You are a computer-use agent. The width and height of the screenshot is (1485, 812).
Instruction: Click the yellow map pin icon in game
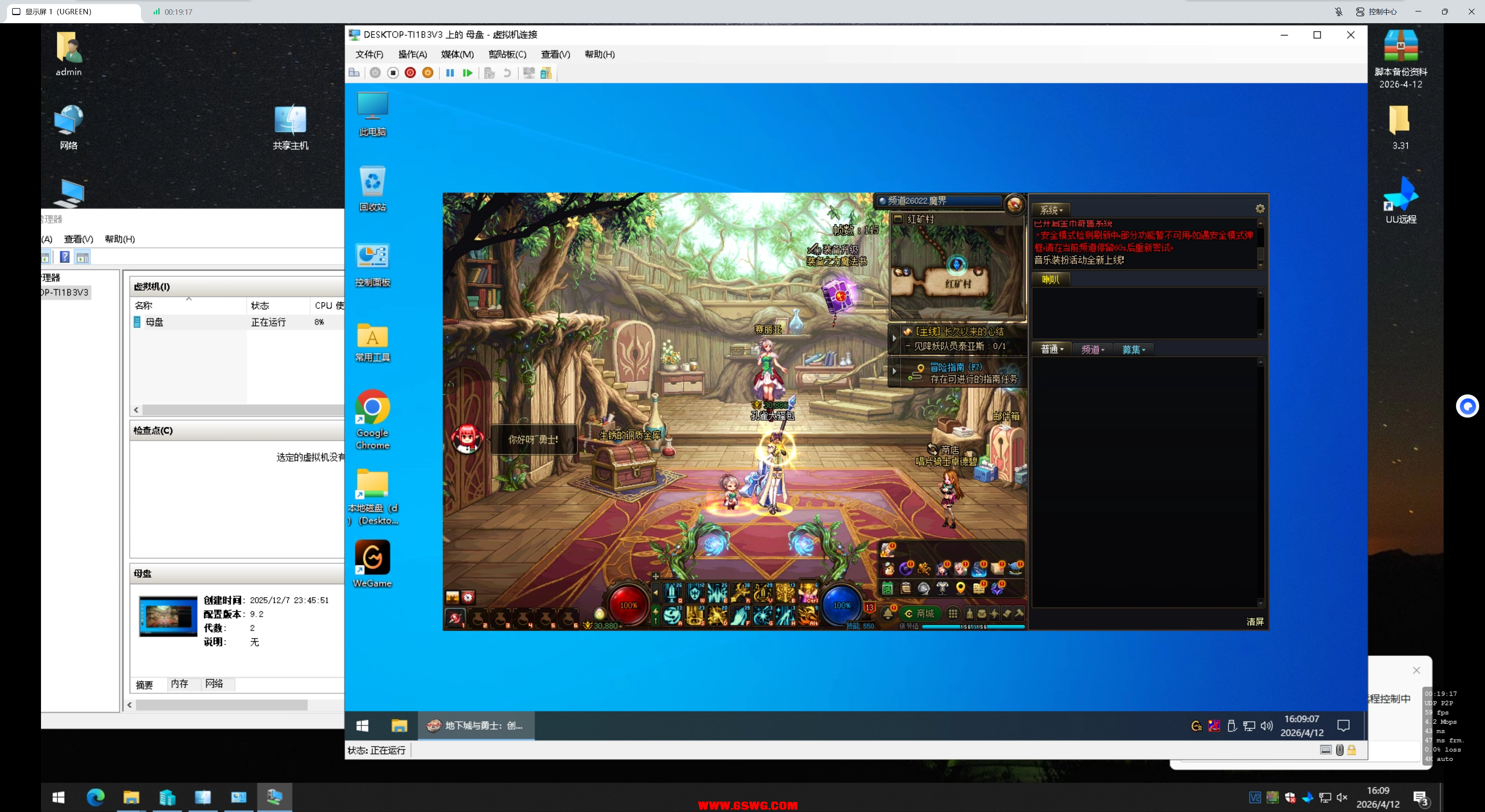[960, 588]
